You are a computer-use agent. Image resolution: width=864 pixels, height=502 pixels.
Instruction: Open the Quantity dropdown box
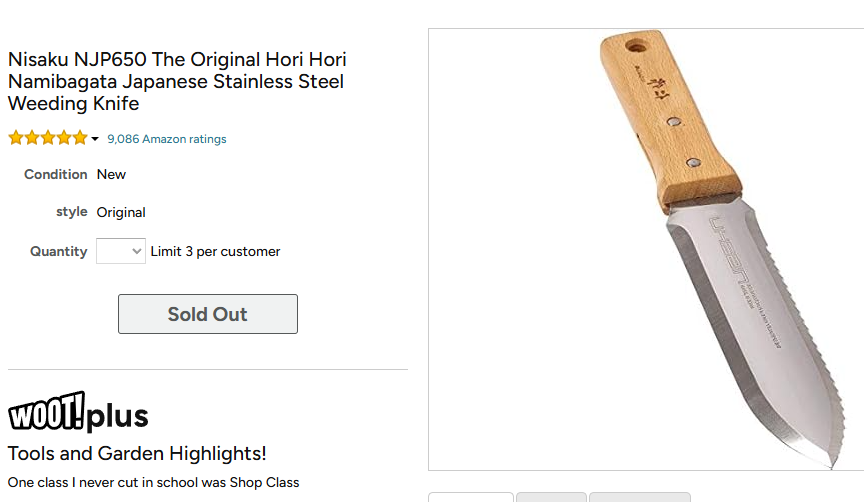point(121,251)
